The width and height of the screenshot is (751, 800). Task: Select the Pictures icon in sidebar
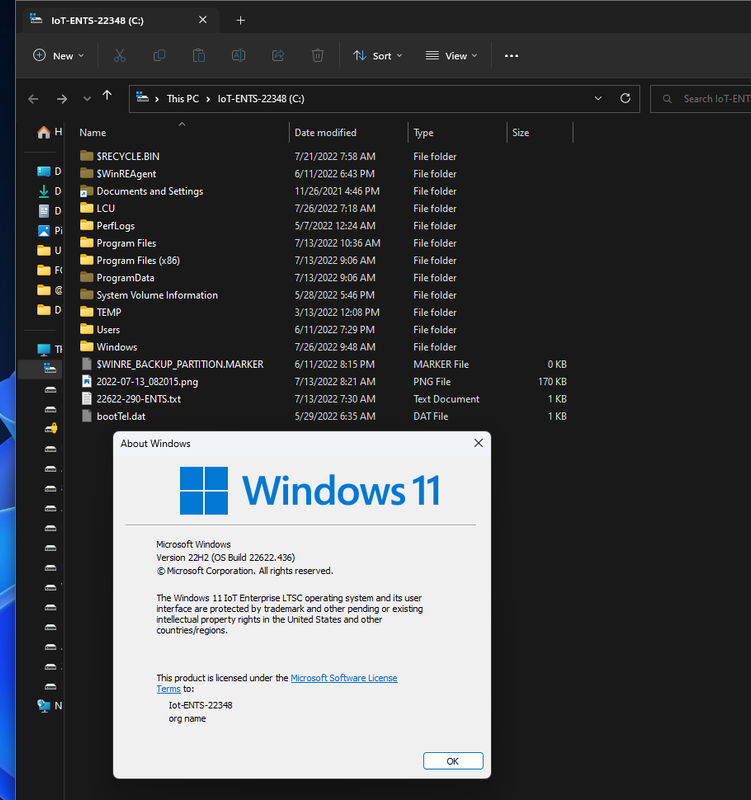44,231
